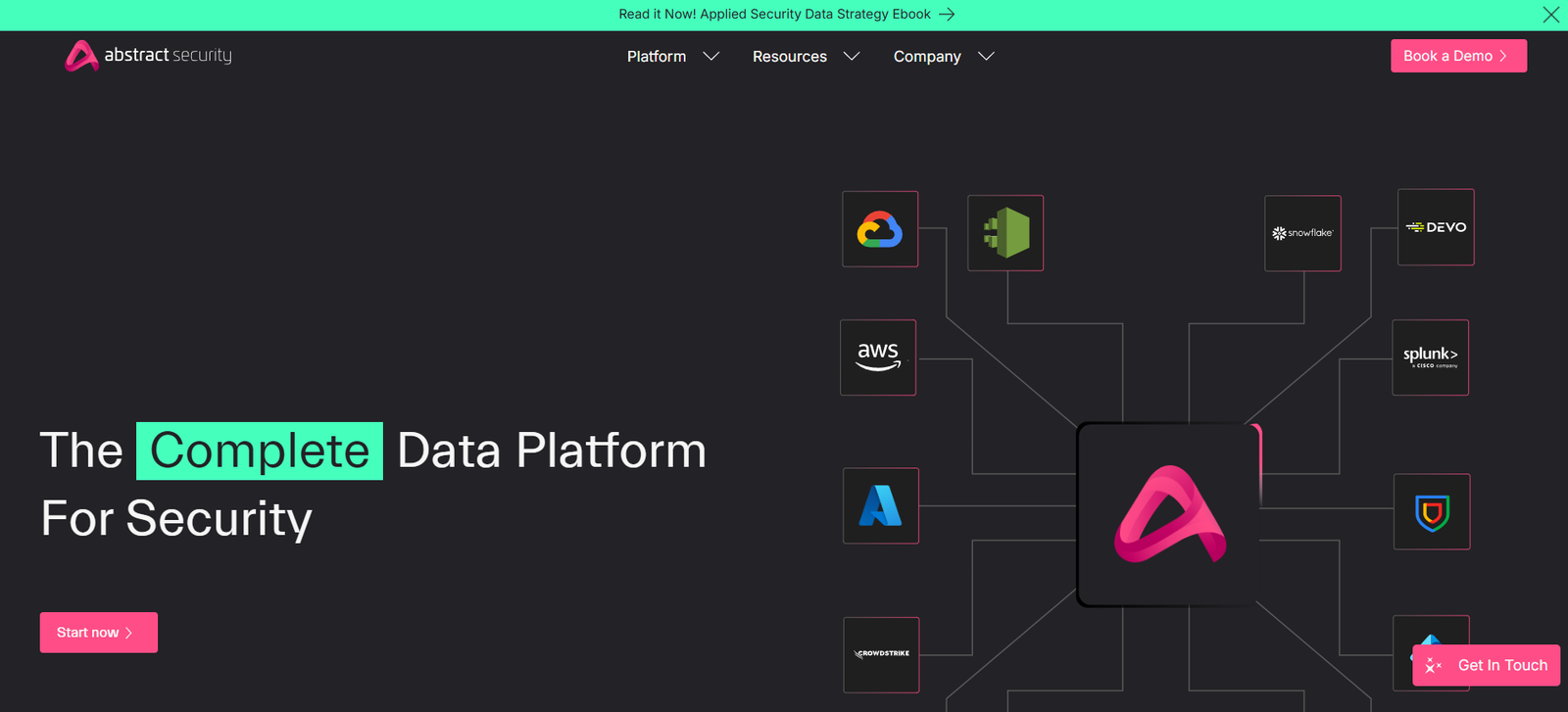Click the central pink Abstract logo tile
The width and height of the screenshot is (1568, 712).
coord(1168,514)
